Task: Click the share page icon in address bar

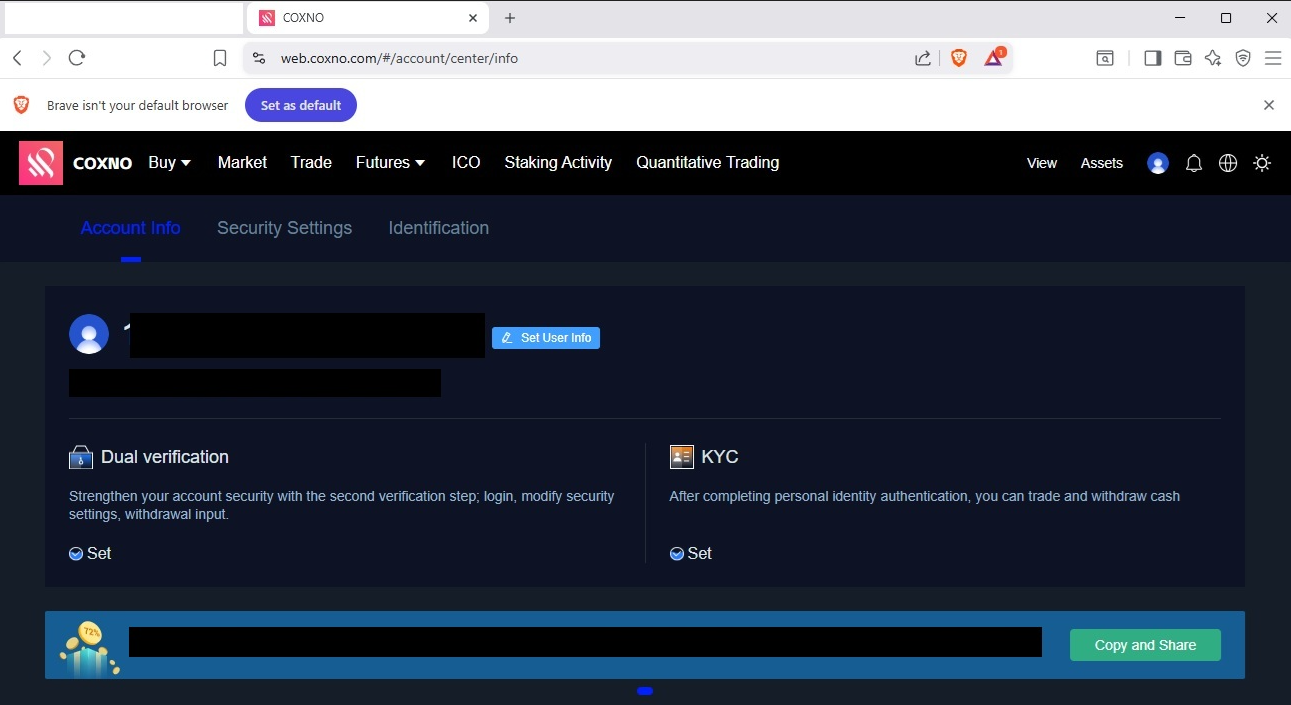Action: pyautogui.click(x=923, y=58)
